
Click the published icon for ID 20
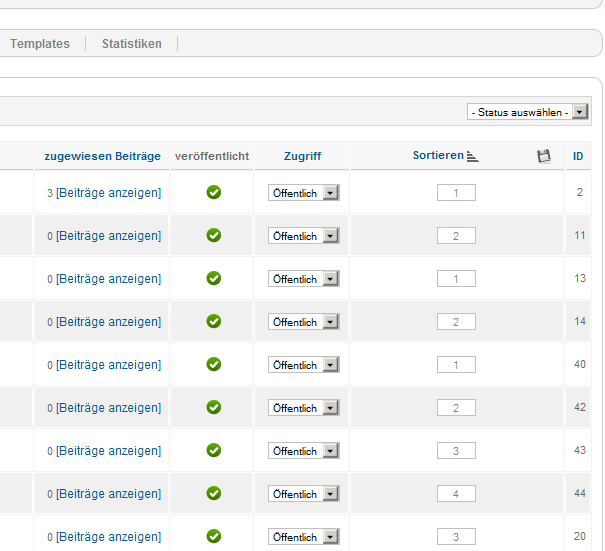[213, 536]
